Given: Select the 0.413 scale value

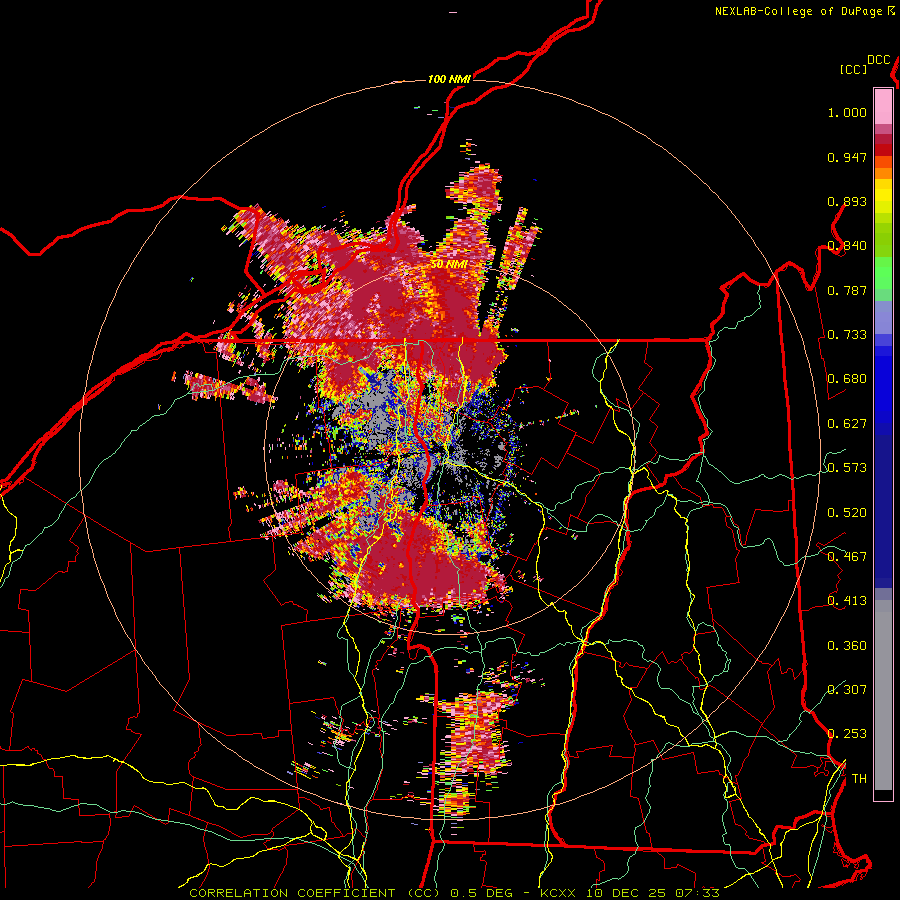Looking at the screenshot, I should click(x=847, y=601).
